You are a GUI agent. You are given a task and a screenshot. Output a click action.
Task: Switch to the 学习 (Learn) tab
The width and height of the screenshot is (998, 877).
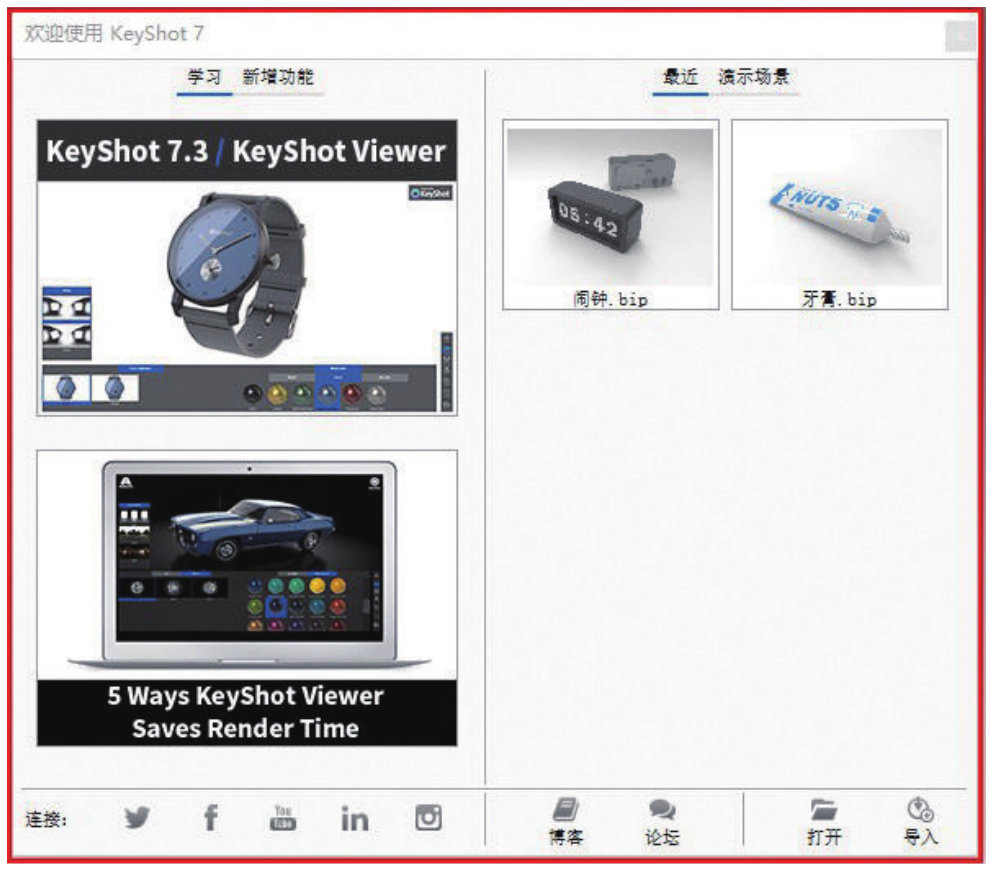[203, 77]
